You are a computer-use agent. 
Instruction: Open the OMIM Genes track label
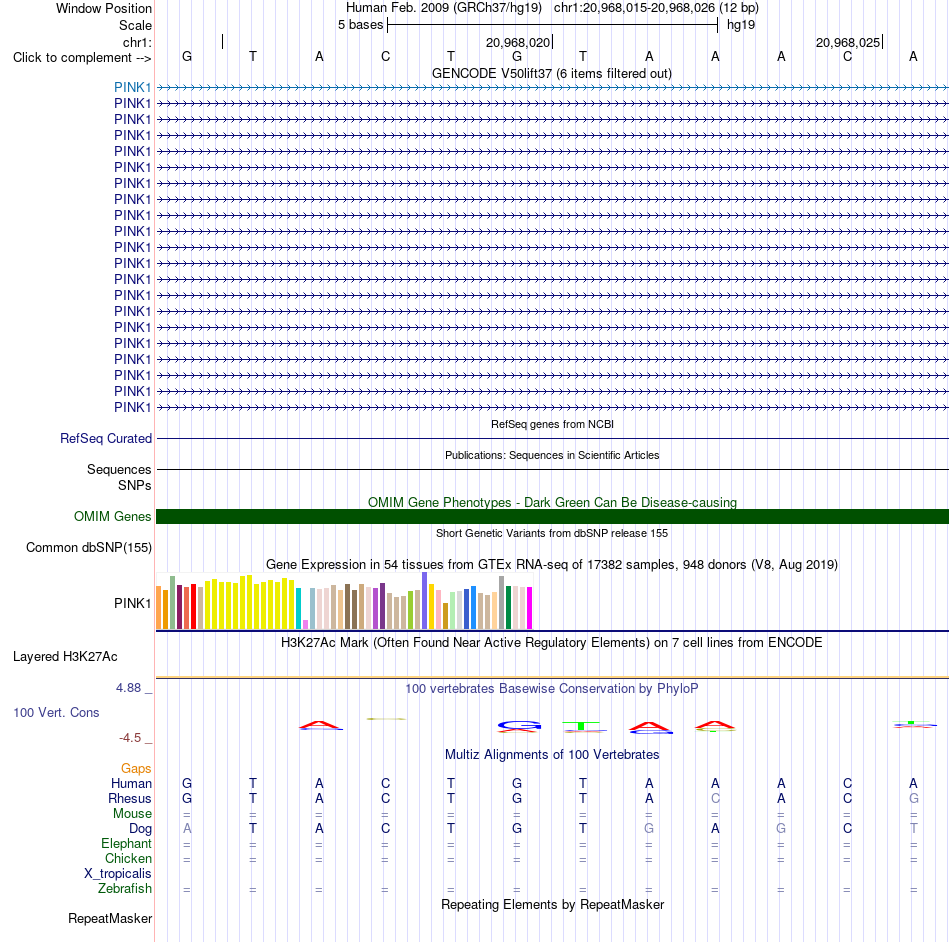coord(112,516)
